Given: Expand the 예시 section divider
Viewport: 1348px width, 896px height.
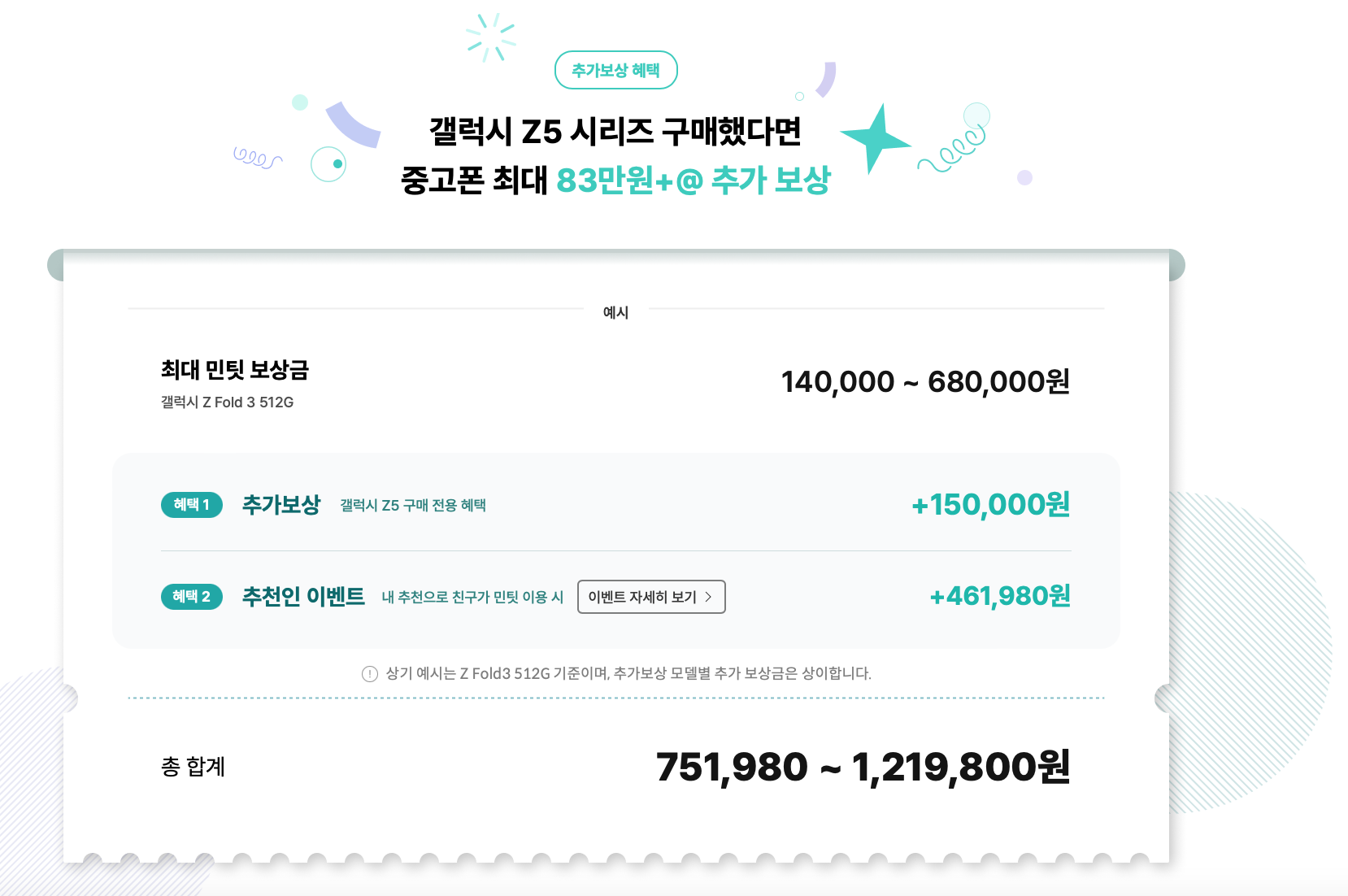Looking at the screenshot, I should pos(615,311).
